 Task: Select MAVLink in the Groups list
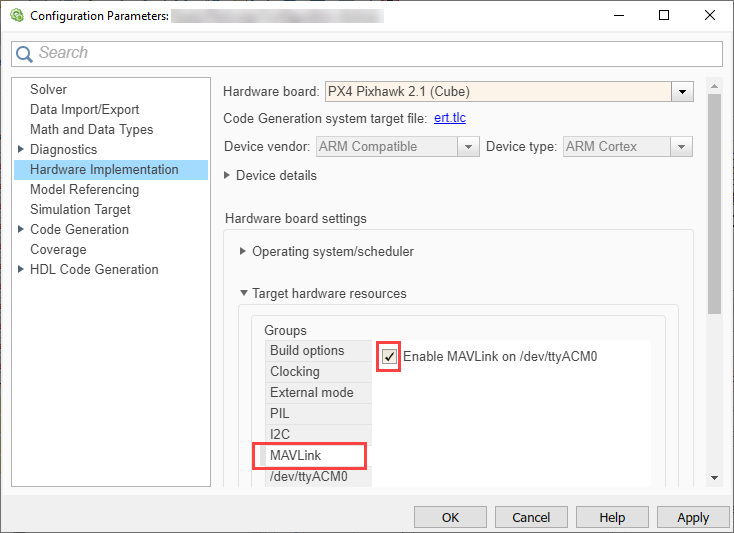294,456
